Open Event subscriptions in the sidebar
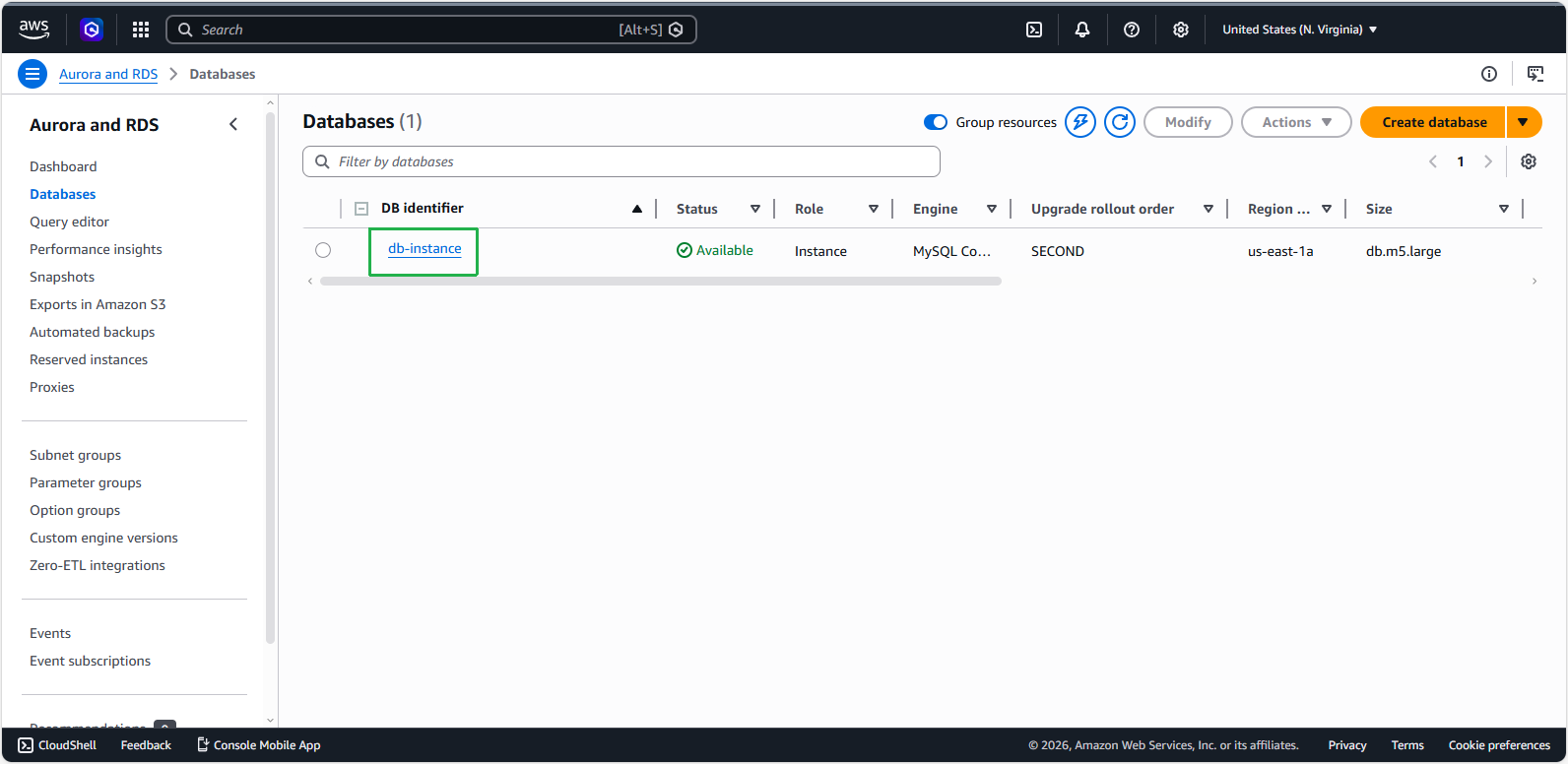This screenshot has width=1568, height=764. [90, 661]
